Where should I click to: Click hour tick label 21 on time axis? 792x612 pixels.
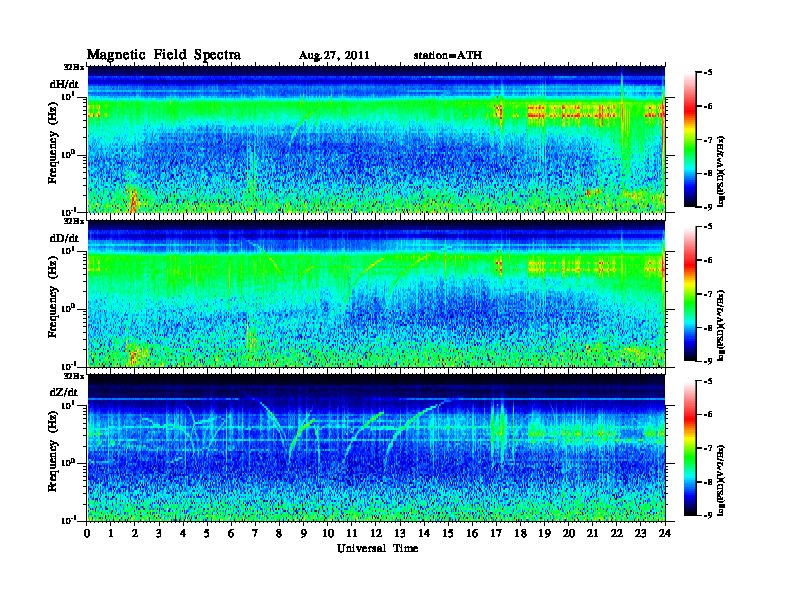[x=592, y=533]
